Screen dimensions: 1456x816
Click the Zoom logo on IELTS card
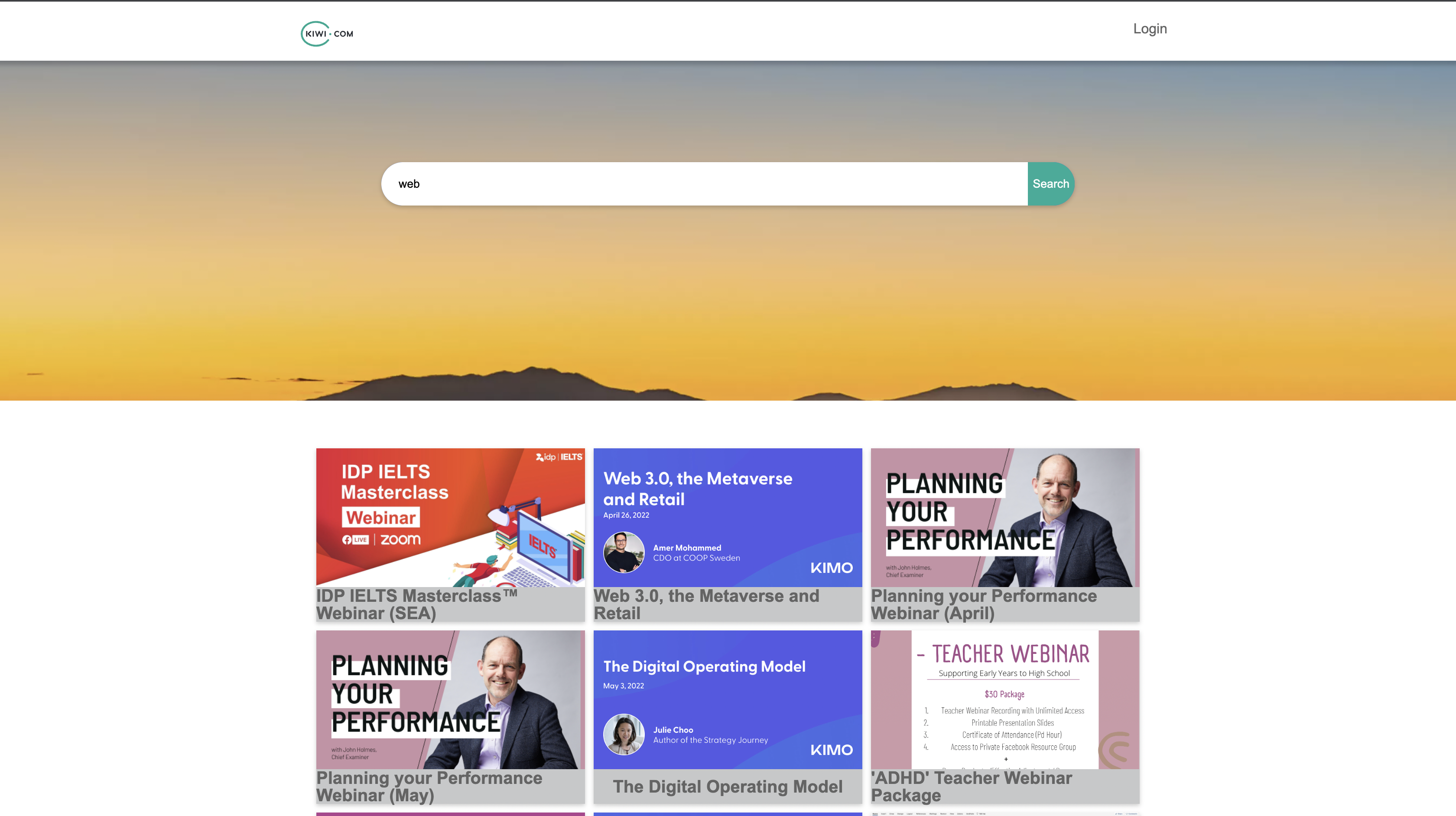coord(400,539)
